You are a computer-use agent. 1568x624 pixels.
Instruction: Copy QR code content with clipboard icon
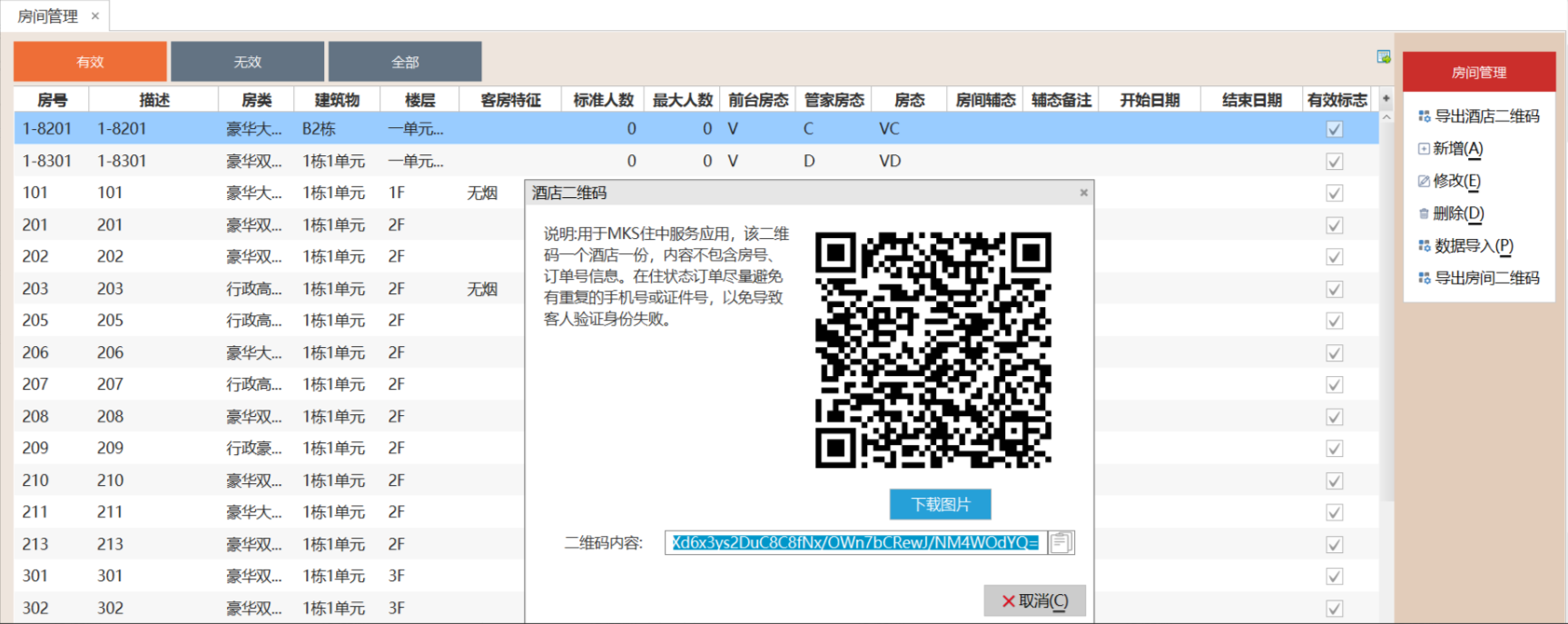point(1060,543)
